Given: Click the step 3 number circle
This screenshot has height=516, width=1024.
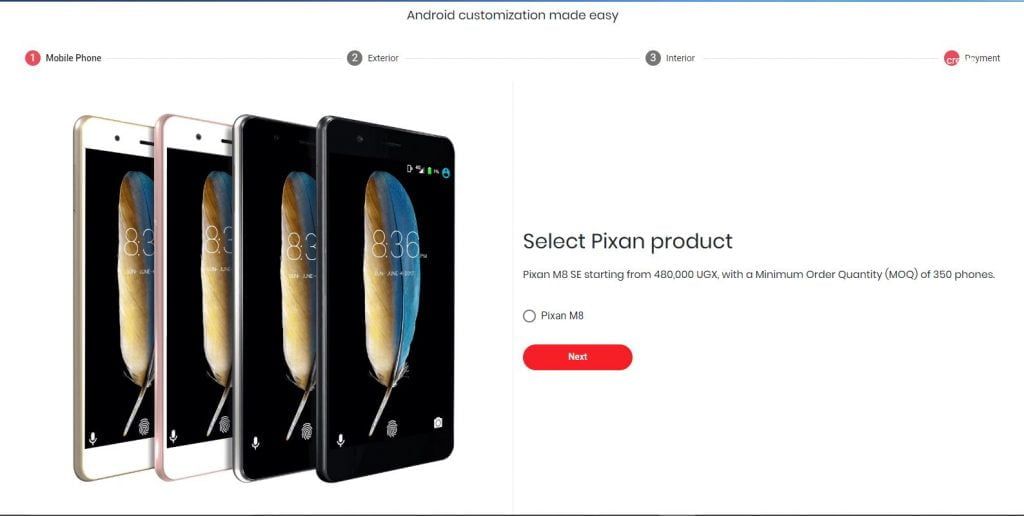Looking at the screenshot, I should [x=653, y=58].
